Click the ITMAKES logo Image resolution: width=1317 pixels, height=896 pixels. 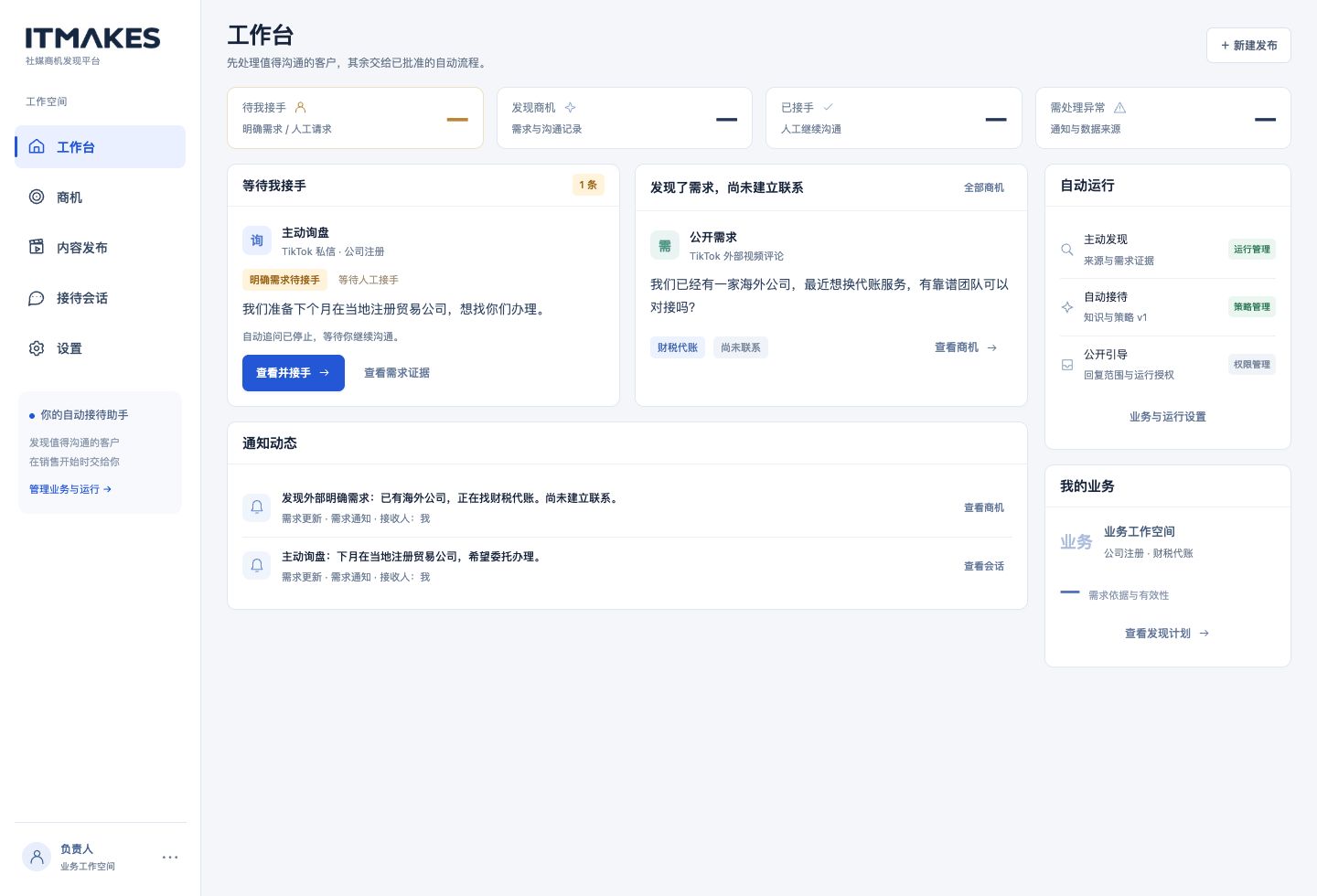(92, 37)
